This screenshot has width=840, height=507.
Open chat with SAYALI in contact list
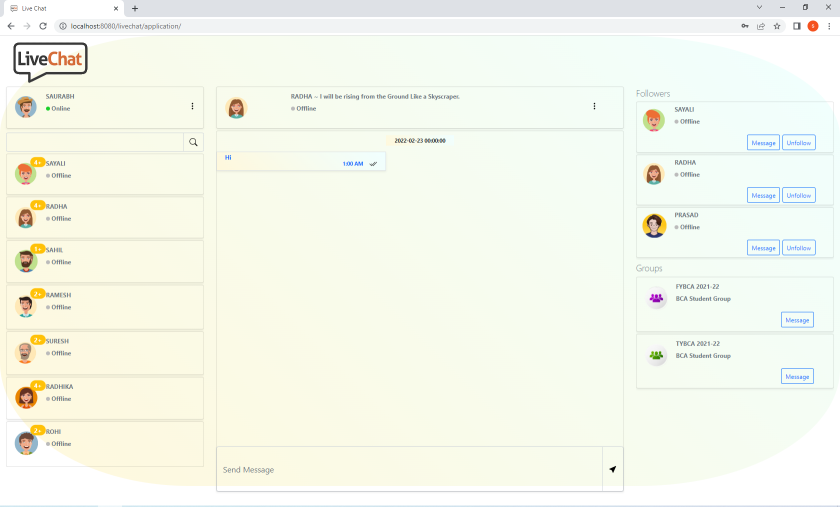pos(105,174)
